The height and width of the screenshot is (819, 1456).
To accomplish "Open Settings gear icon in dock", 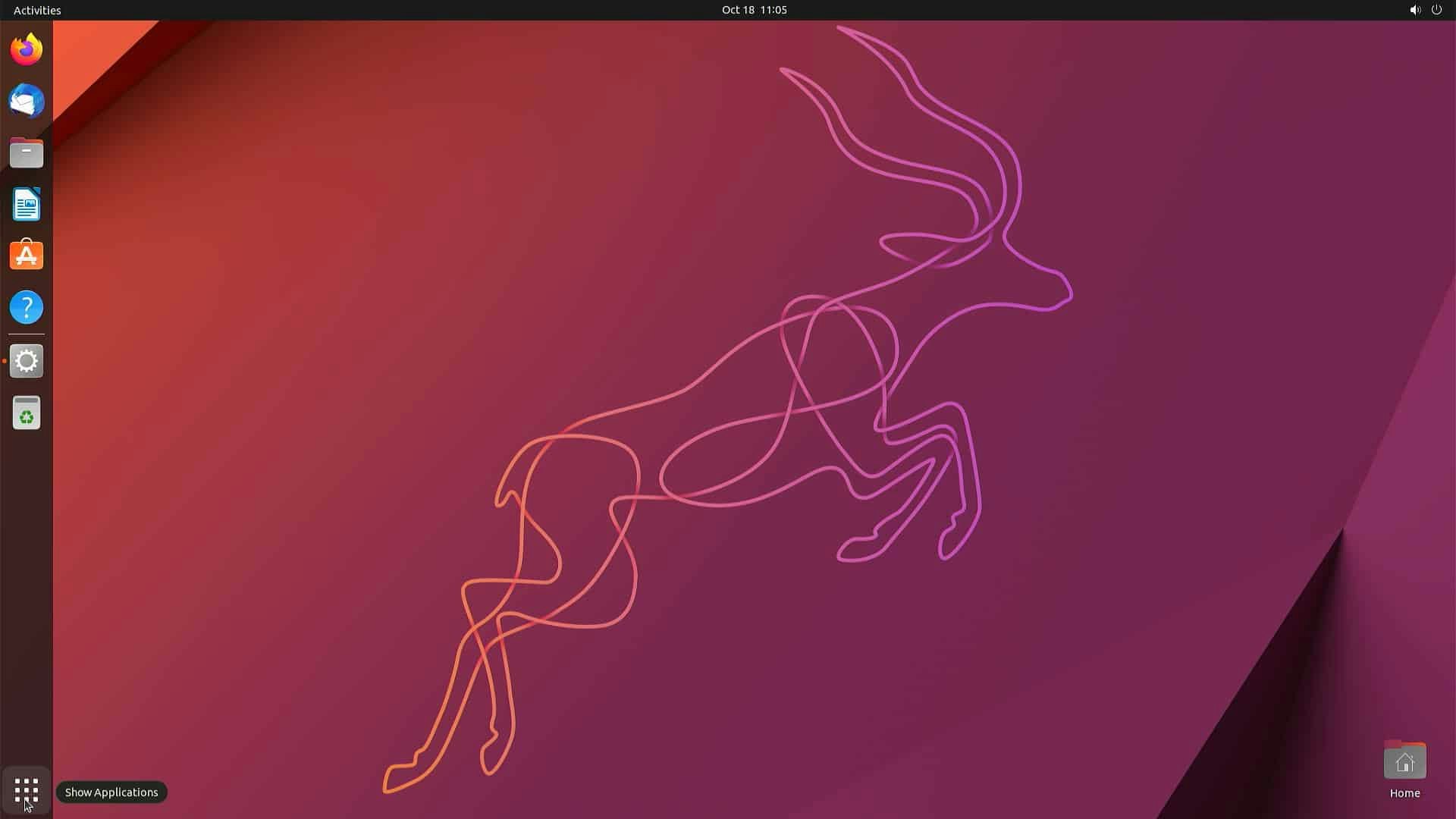I will point(27,361).
